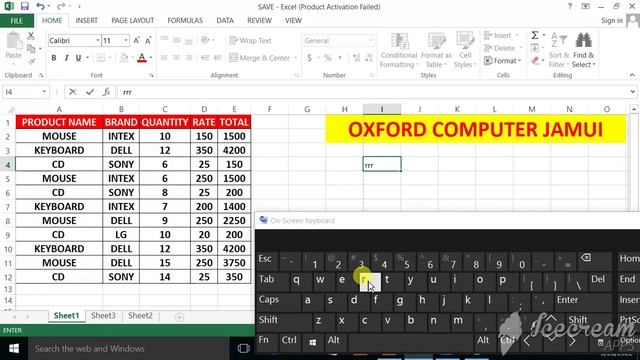Toggle Bold formatting
This screenshot has height=360, width=640.
pyautogui.click(x=54, y=58)
